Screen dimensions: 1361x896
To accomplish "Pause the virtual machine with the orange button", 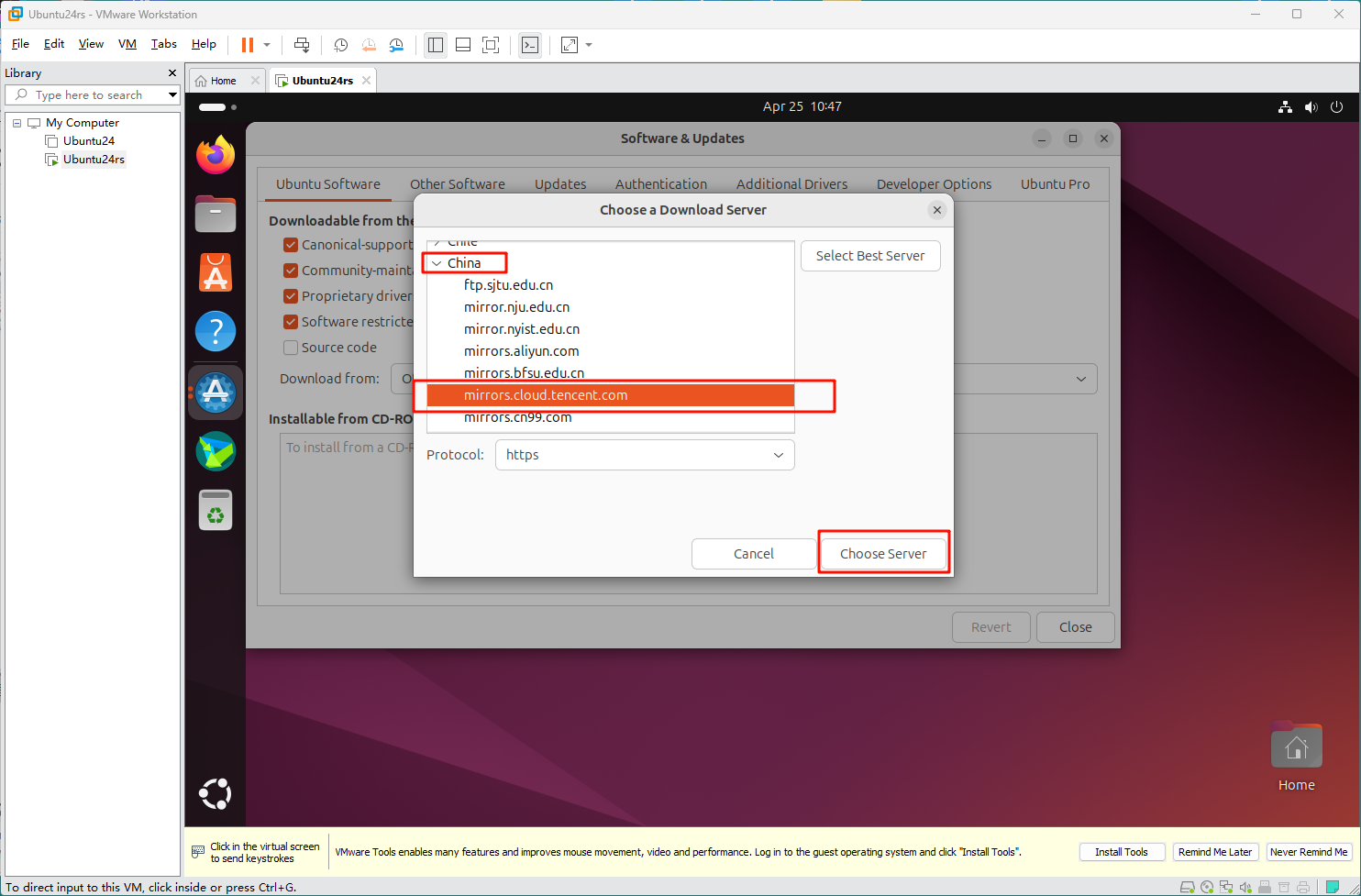I will click(x=247, y=44).
